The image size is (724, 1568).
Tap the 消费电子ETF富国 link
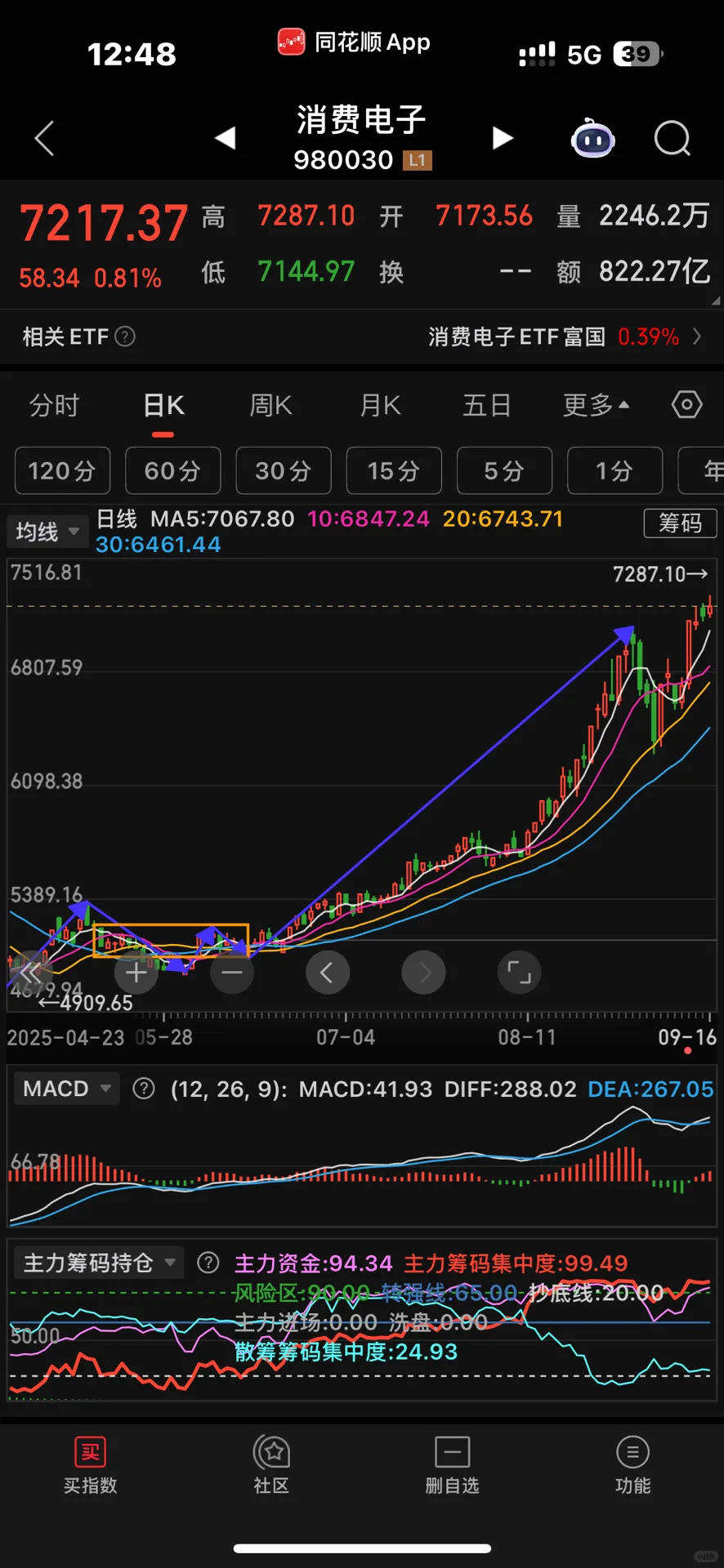tap(516, 336)
